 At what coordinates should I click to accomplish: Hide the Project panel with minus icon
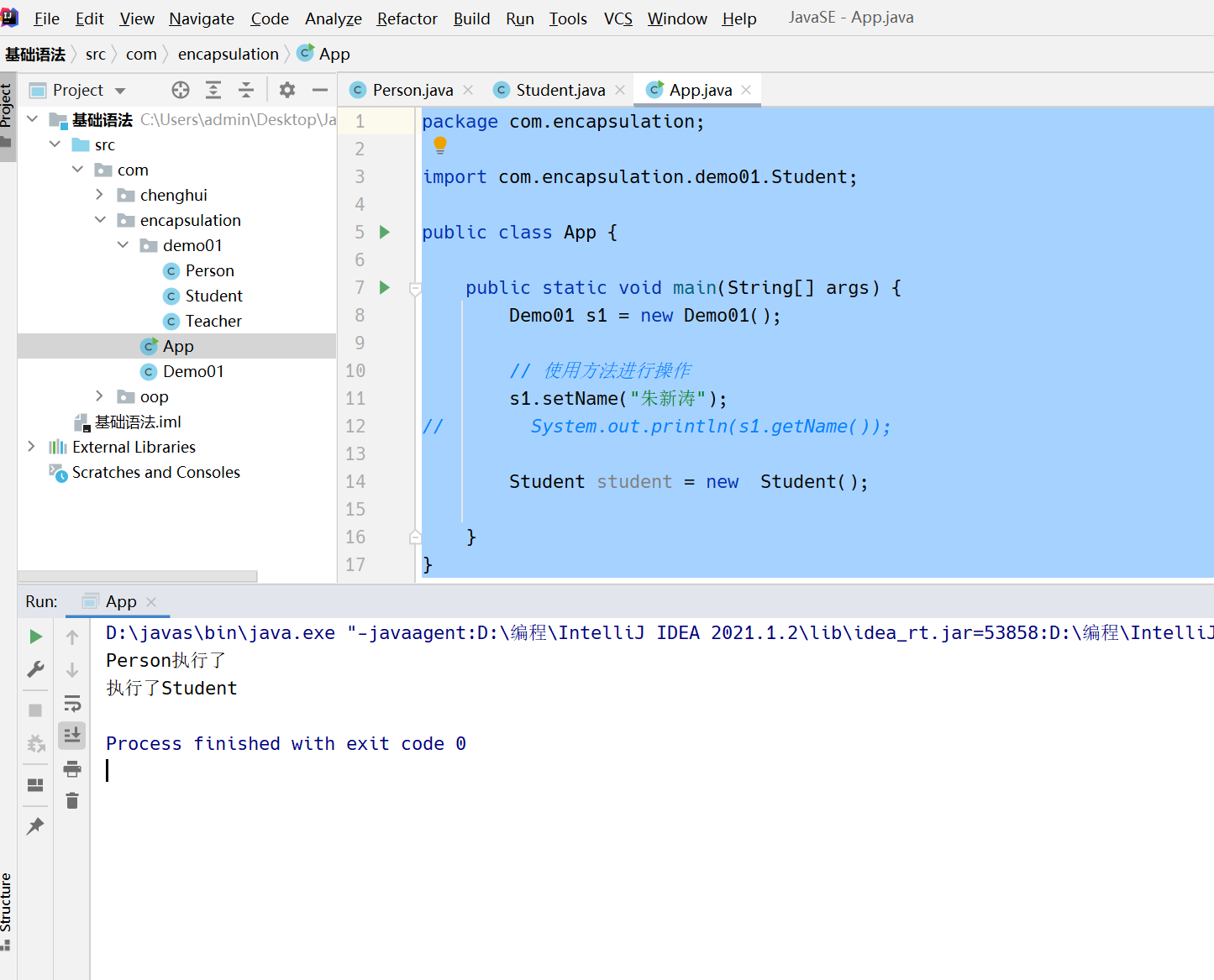[x=320, y=90]
